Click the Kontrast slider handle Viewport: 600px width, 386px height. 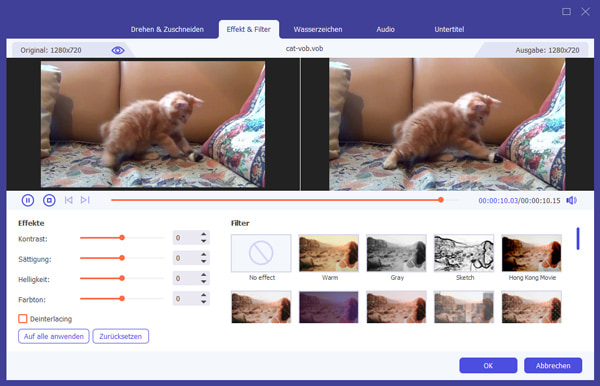click(122, 238)
